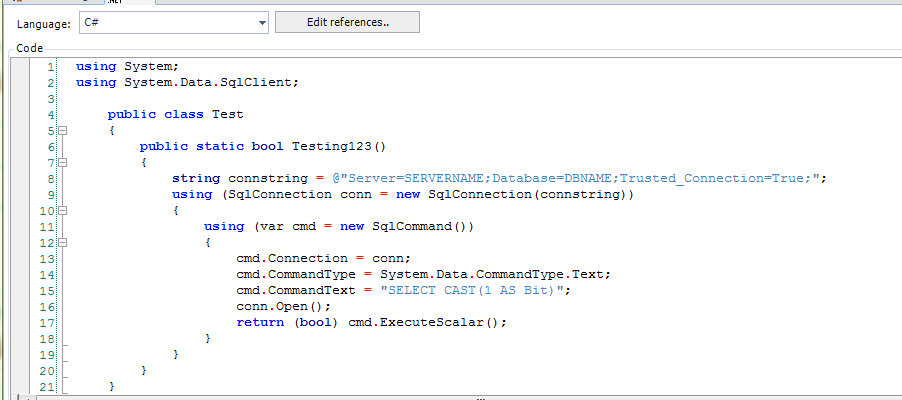Collapse the SqlConnection using block at line 10
Viewport: 902px width, 400px height.
tap(62, 210)
